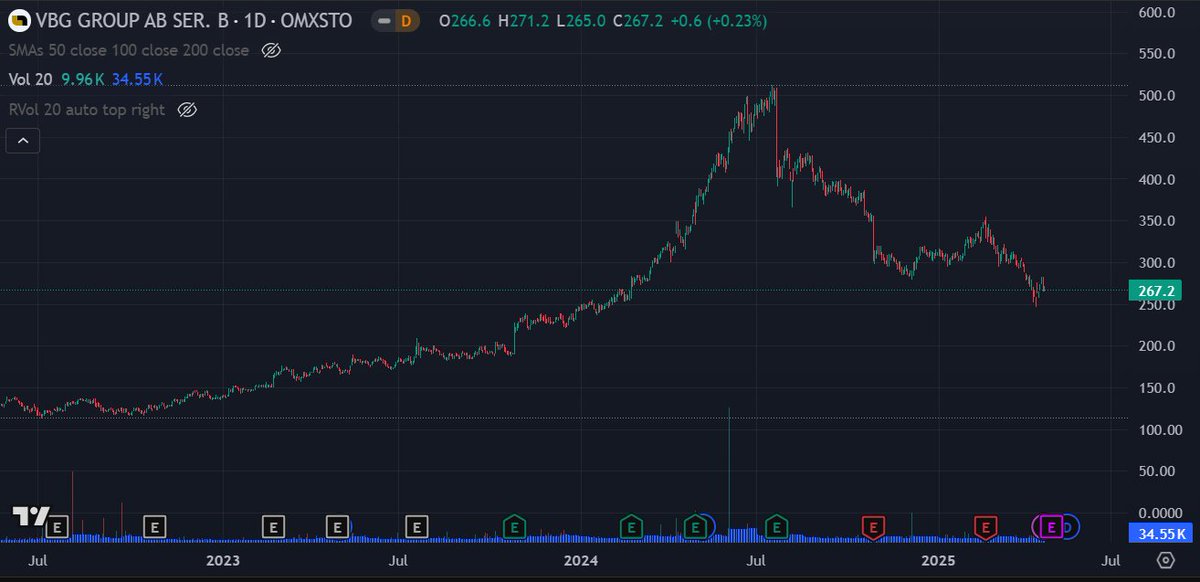Open chart settings gear icon
This screenshot has height=582, width=1200.
pyautogui.click(x=1165, y=560)
